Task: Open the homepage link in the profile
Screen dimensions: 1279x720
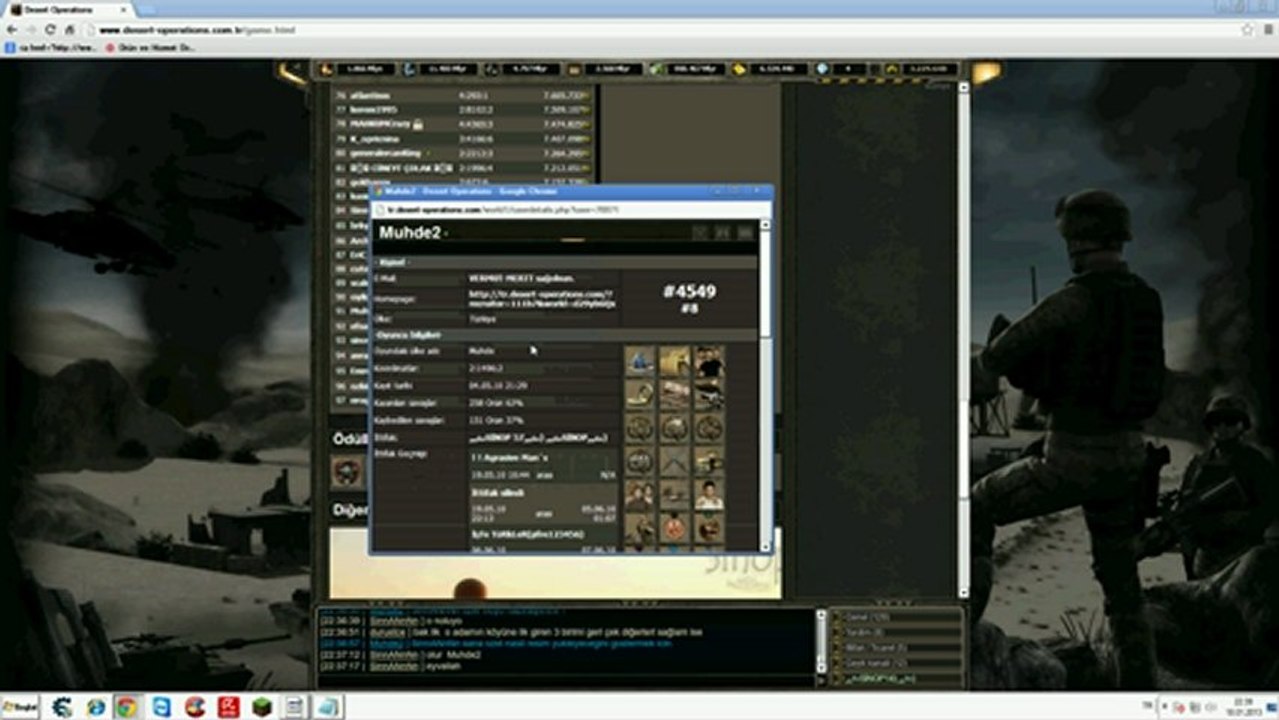Action: coord(543,298)
